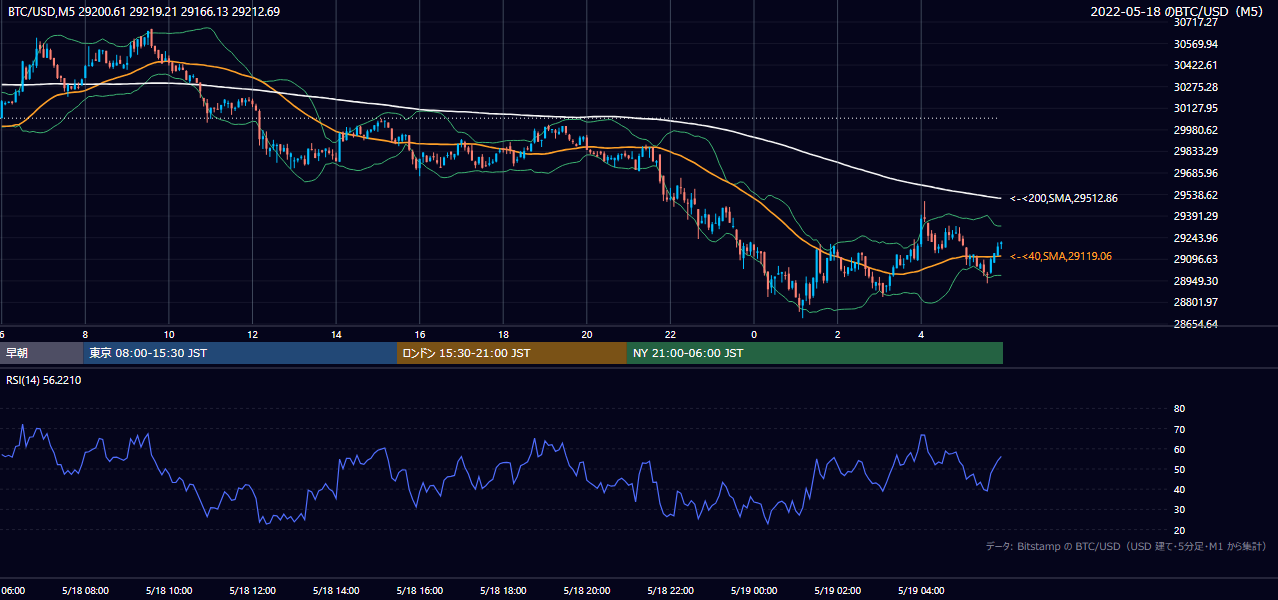Click hour tick 10 under price chart

tap(168, 334)
